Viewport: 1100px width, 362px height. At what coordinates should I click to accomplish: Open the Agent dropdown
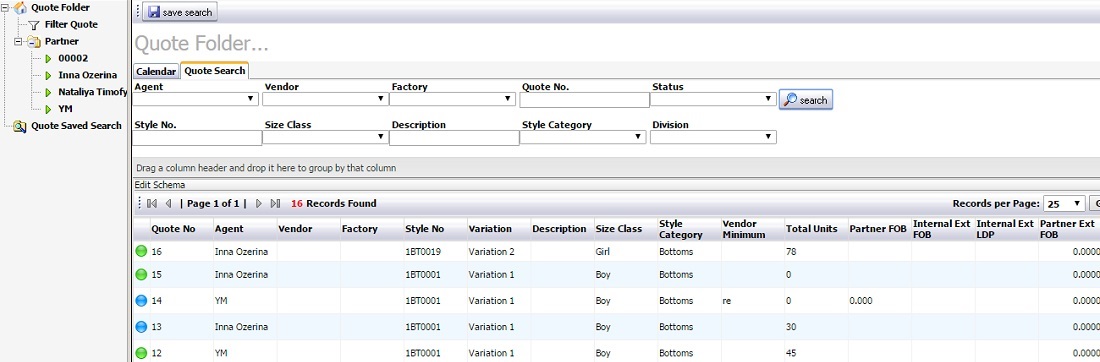click(x=196, y=99)
